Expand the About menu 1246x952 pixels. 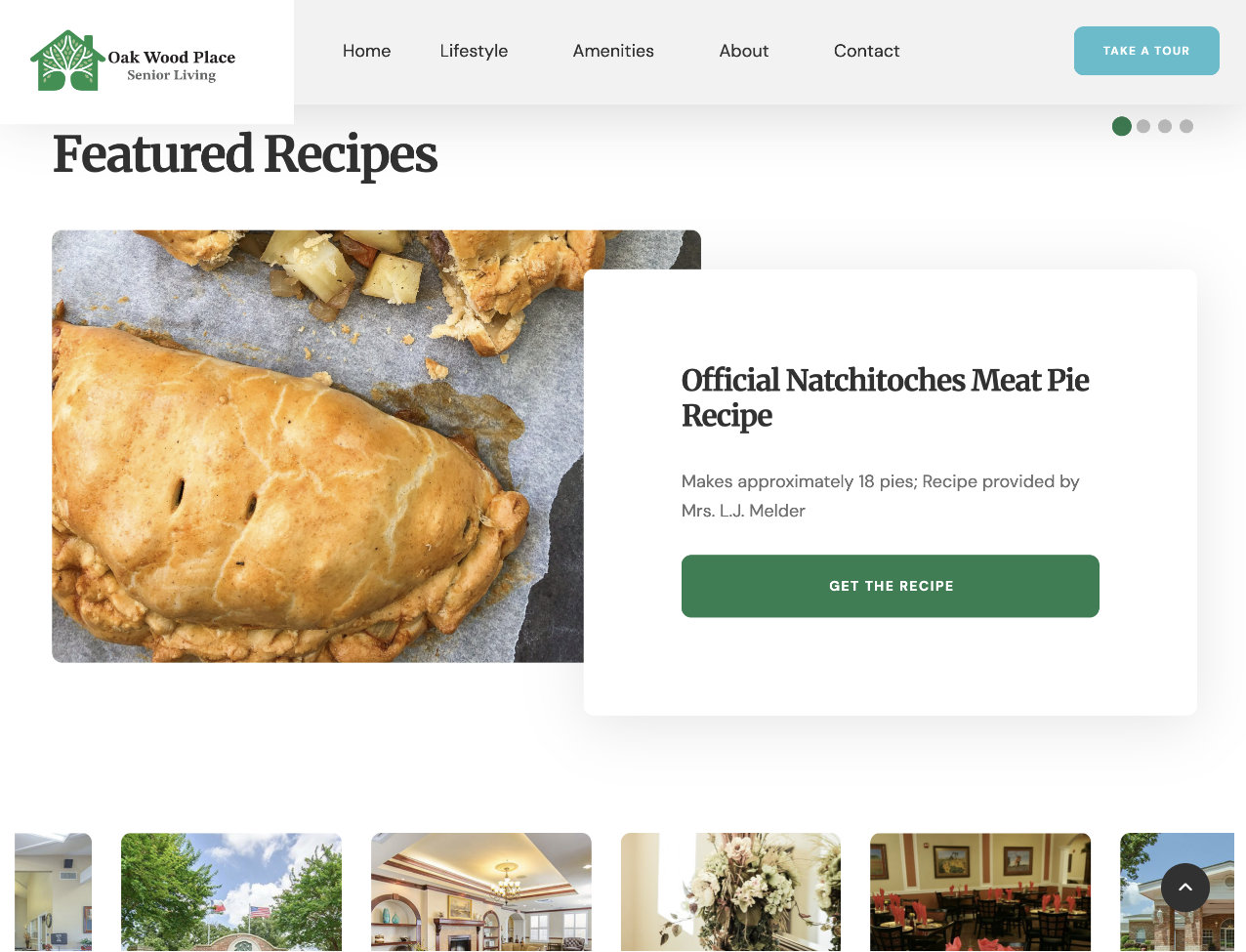[744, 51]
